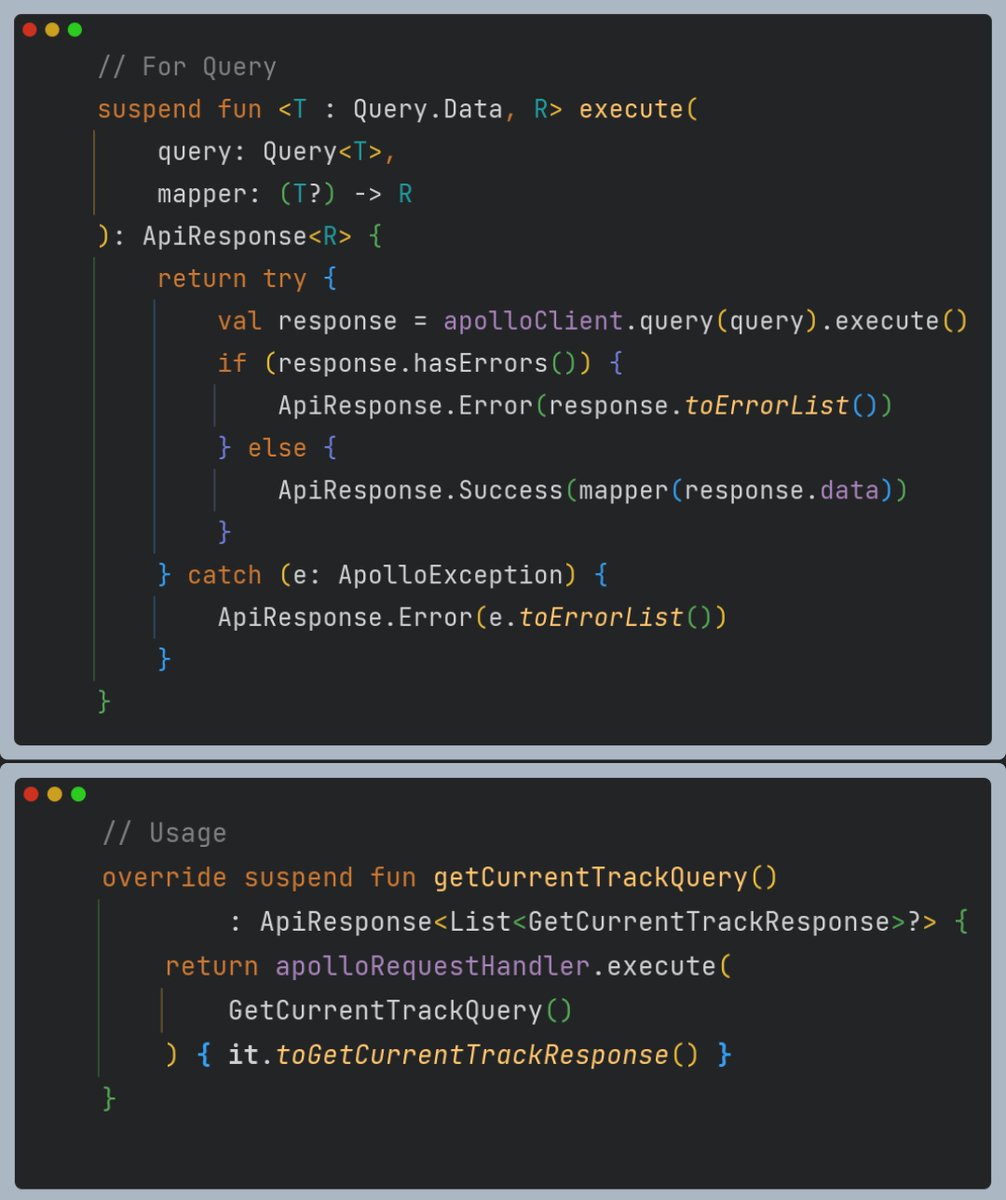Click the yellow minimize dot of the top code window
1006x1200 pixels.
(x=52, y=30)
